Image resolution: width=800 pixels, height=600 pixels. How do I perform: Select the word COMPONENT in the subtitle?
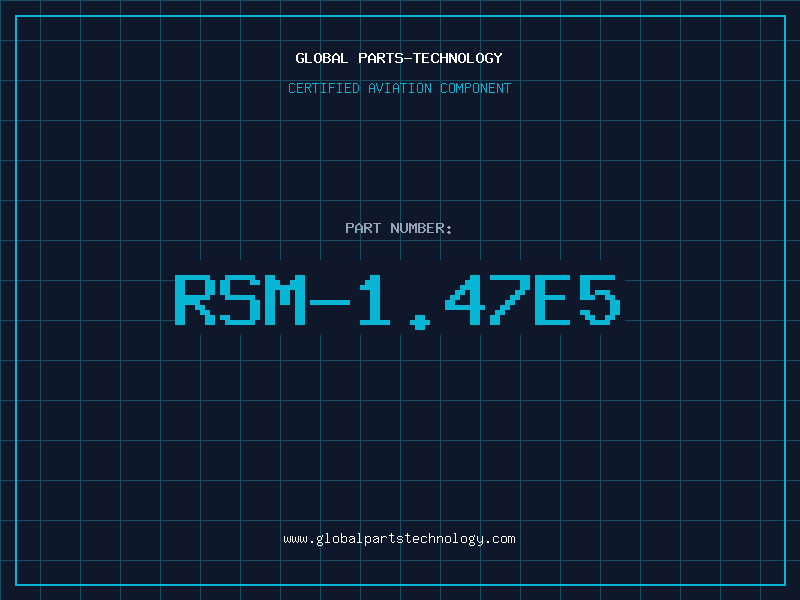coord(476,88)
